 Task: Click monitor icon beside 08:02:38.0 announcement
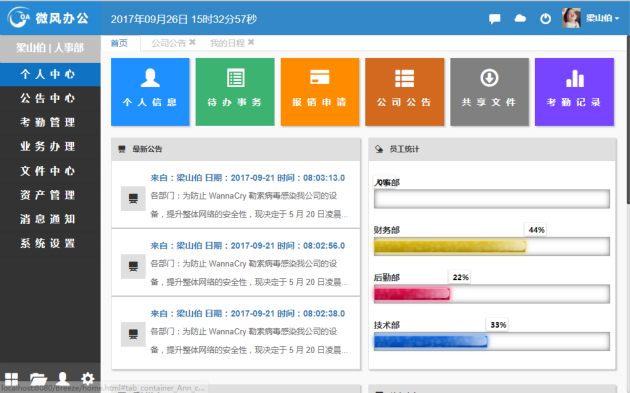click(133, 334)
